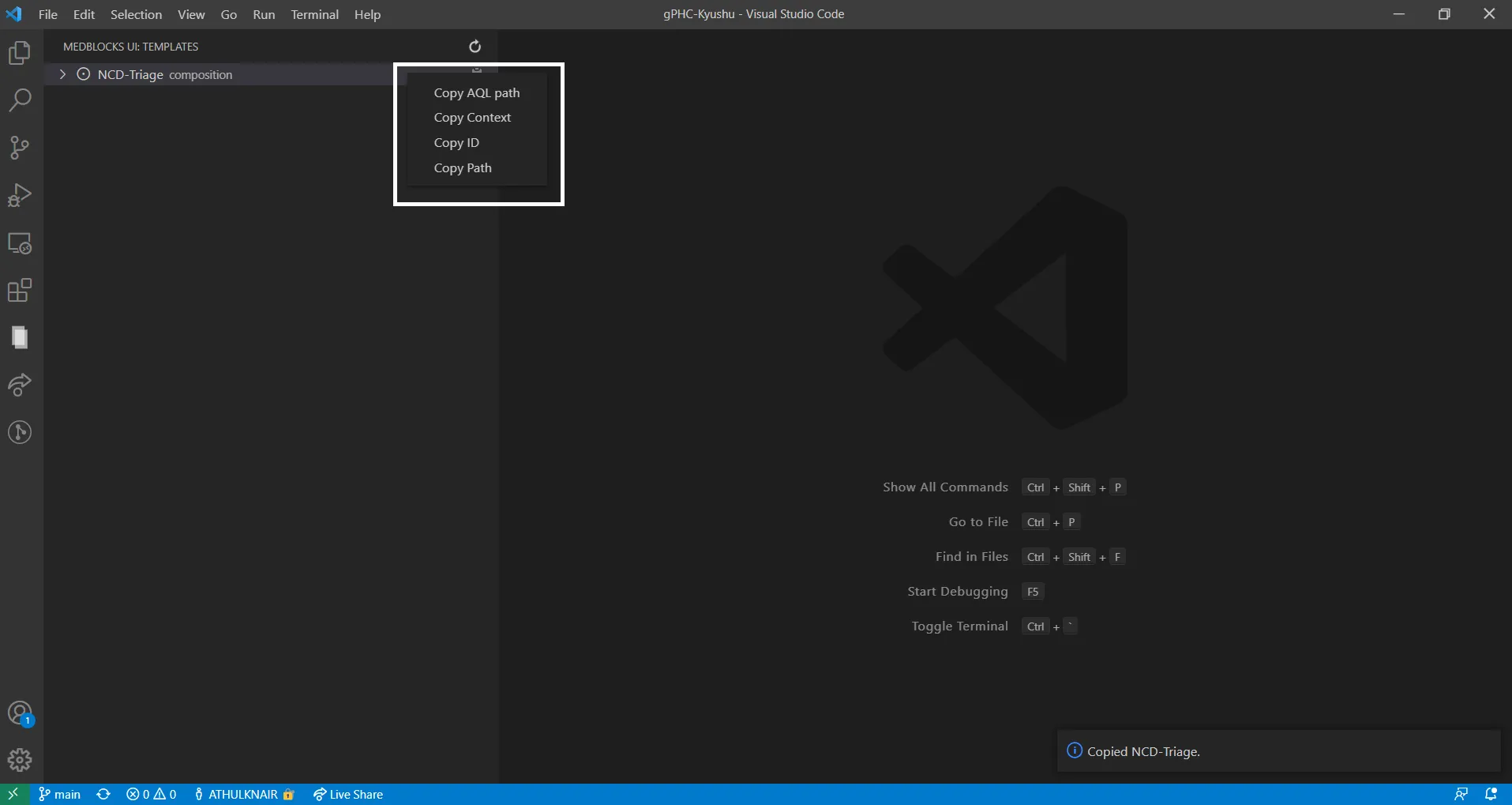Open the Extensions view
1512x805 pixels.
(x=20, y=291)
